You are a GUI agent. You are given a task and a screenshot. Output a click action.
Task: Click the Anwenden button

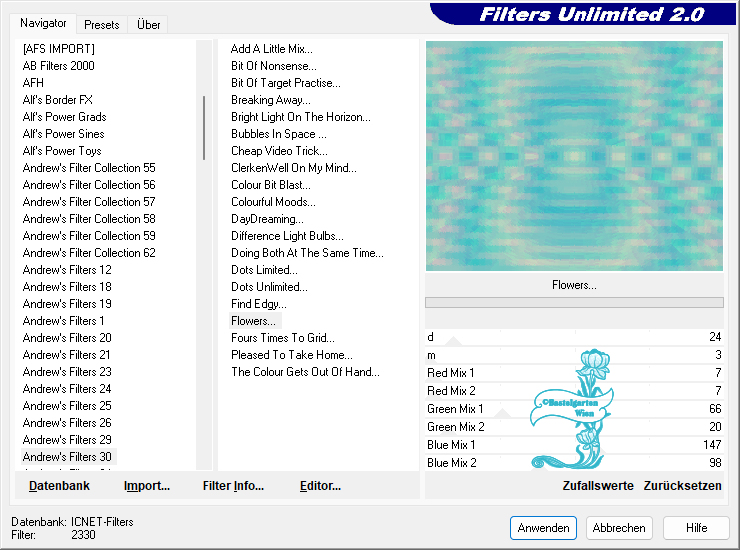543,528
